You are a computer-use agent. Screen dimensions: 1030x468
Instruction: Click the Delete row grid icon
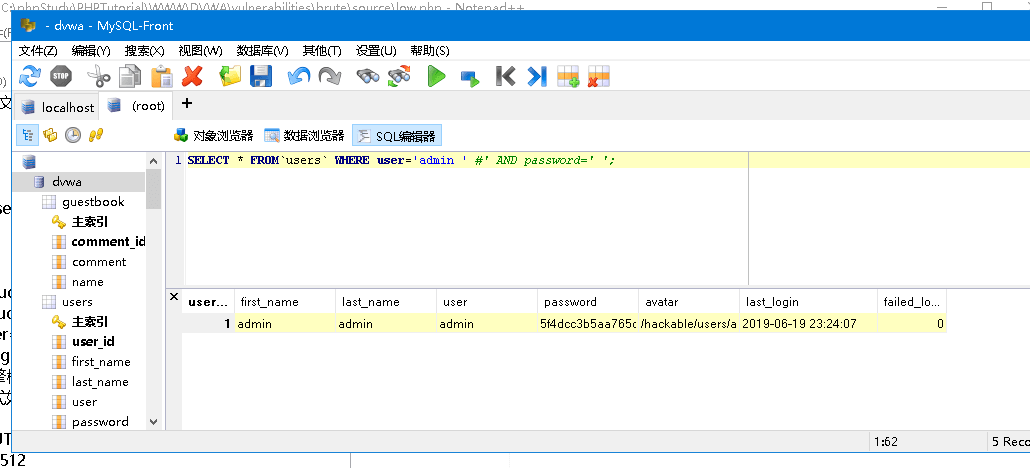click(x=599, y=76)
